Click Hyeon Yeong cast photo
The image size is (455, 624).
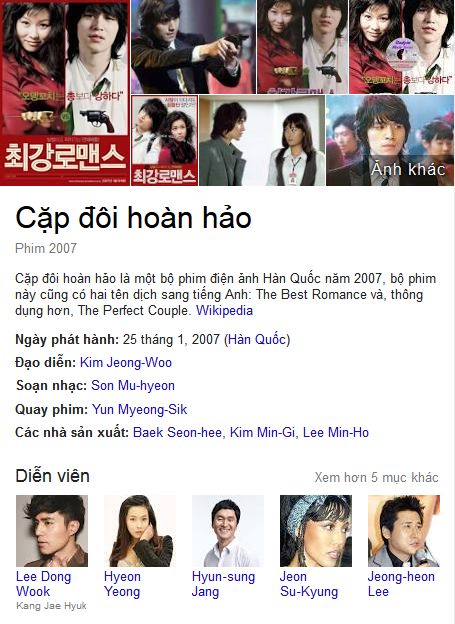pyautogui.click(x=140, y=531)
